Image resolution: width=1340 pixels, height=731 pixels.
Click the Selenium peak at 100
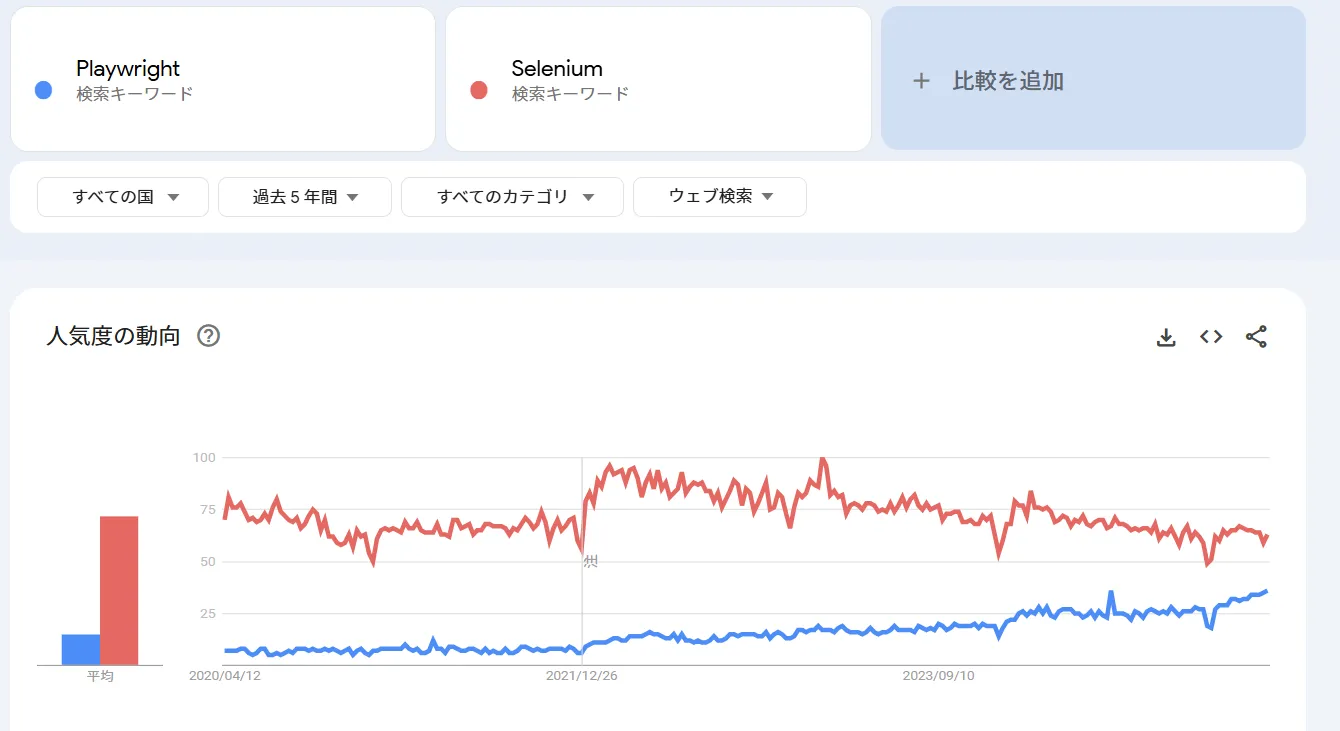822,459
